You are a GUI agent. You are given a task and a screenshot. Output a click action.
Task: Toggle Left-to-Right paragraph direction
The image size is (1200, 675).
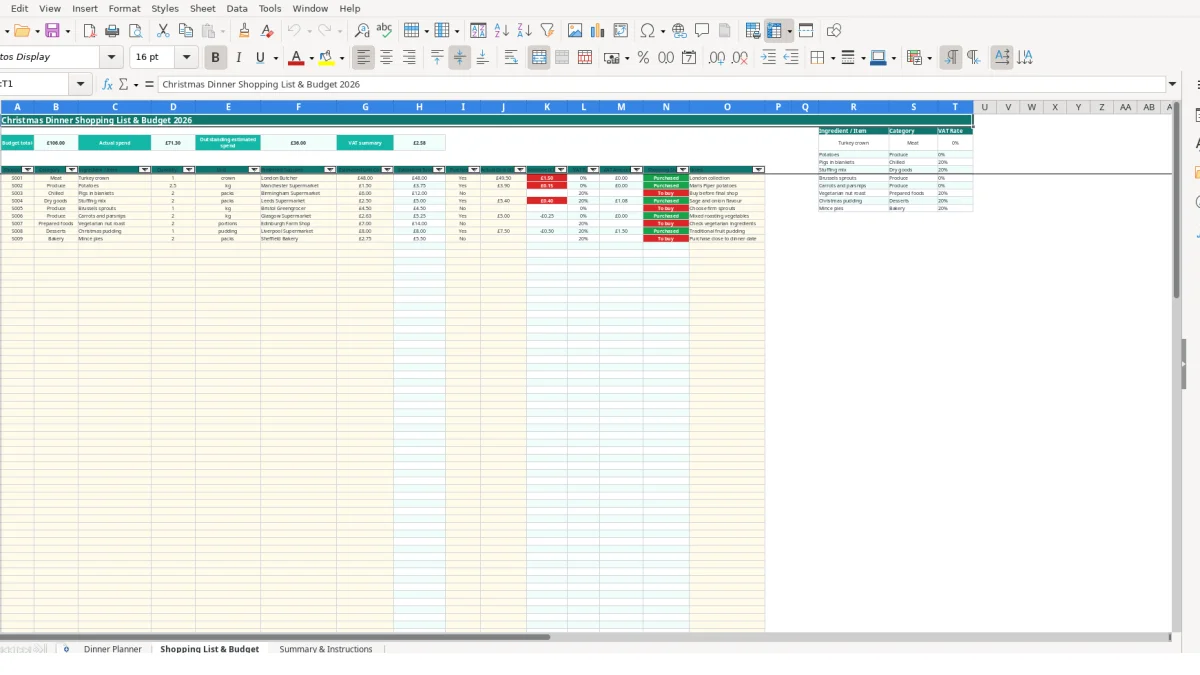click(951, 58)
